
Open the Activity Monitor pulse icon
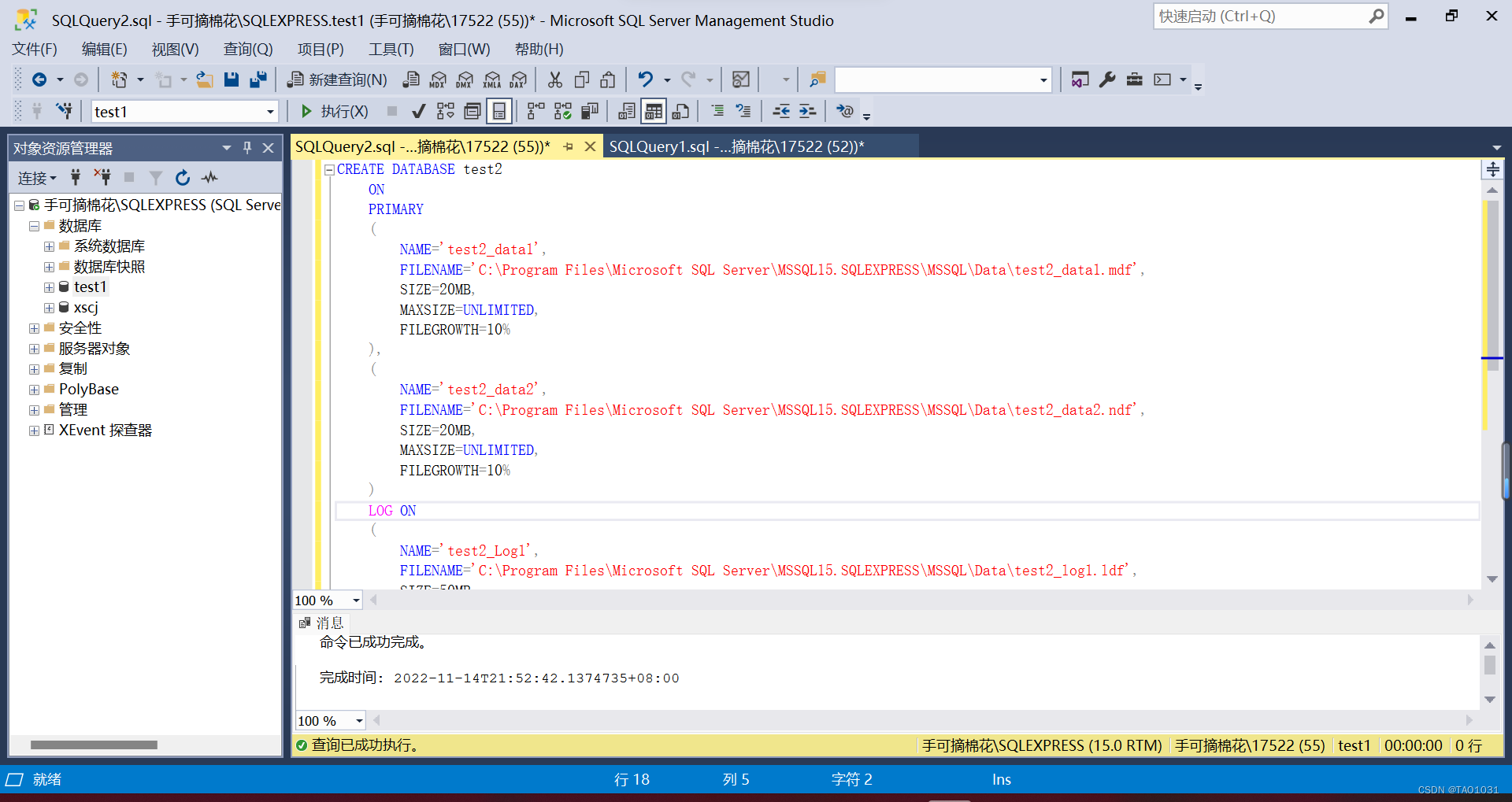(x=209, y=178)
